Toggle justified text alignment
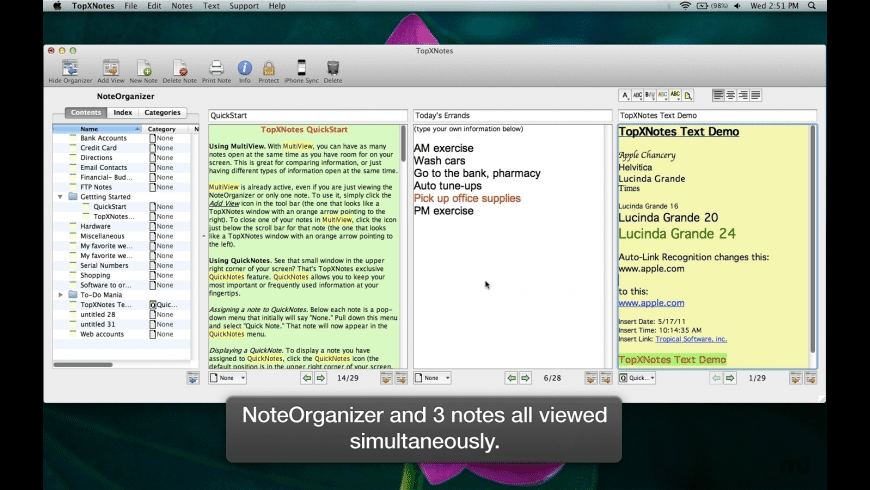The height and width of the screenshot is (490, 870). tap(755, 95)
